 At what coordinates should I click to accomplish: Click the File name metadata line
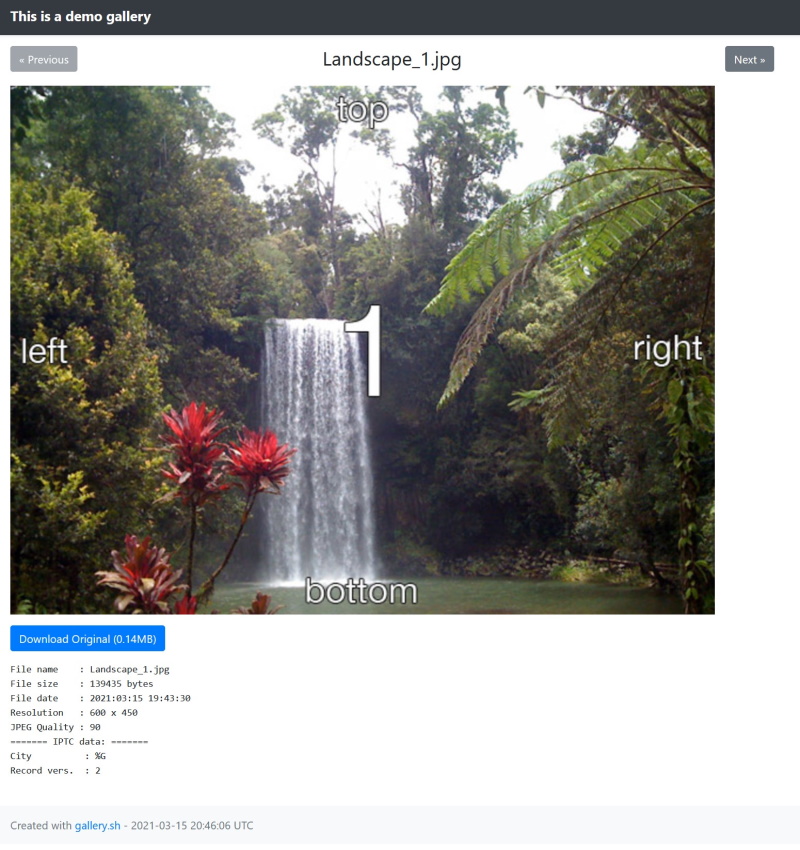pyautogui.click(x=90, y=669)
